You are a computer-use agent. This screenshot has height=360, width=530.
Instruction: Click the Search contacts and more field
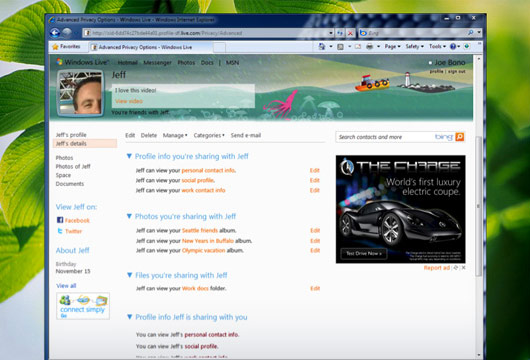tap(385, 137)
